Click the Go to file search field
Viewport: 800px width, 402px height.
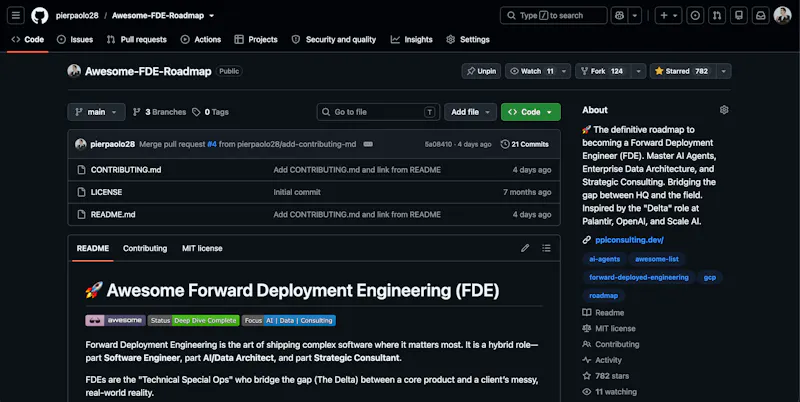[378, 112]
